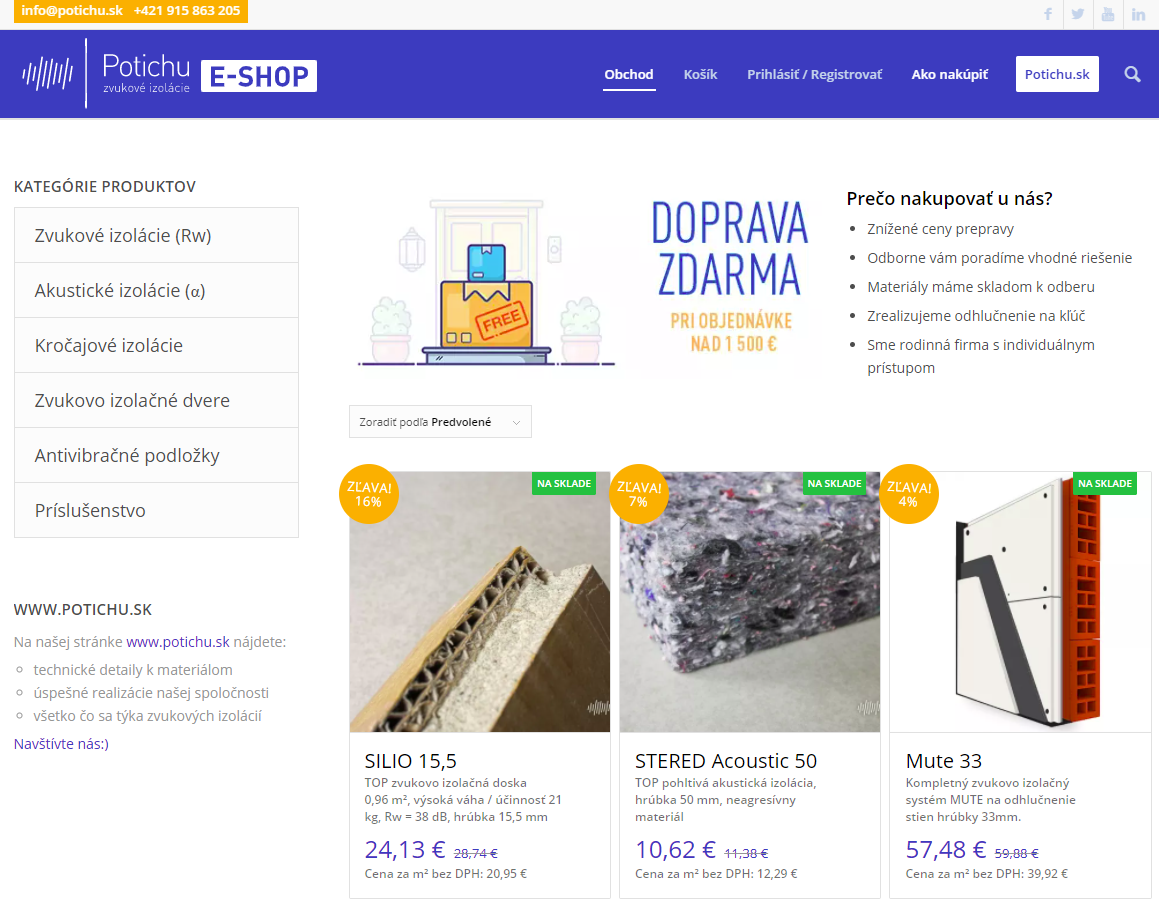This screenshot has width=1159, height=900.
Task: Click the 16% discount badge on SILIO
Action: (x=369, y=494)
